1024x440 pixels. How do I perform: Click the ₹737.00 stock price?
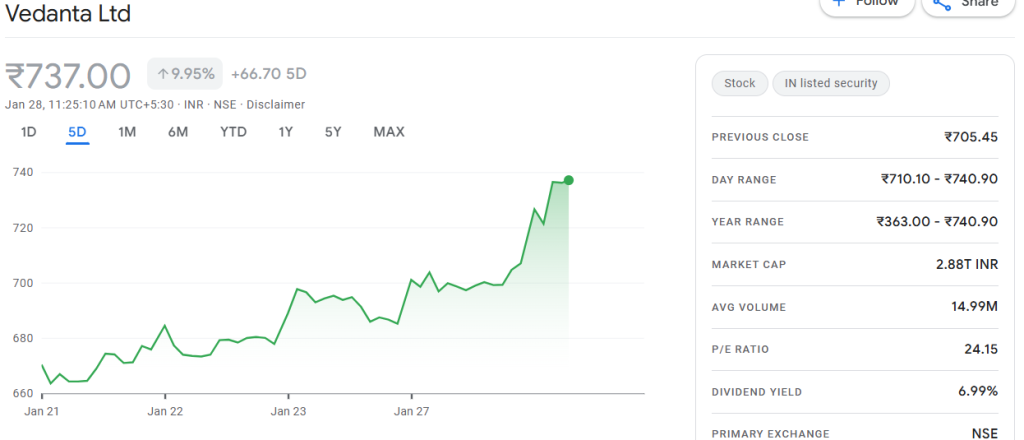pos(69,76)
